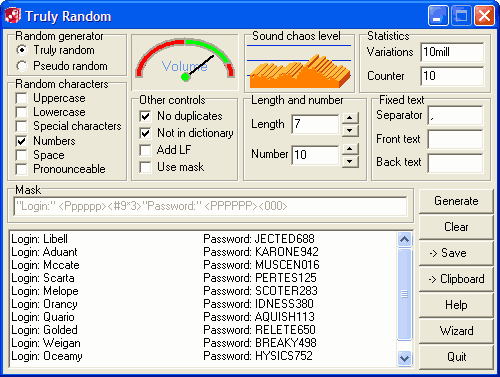Select the Pseudo random radio button
The image size is (500, 377).
[22, 66]
